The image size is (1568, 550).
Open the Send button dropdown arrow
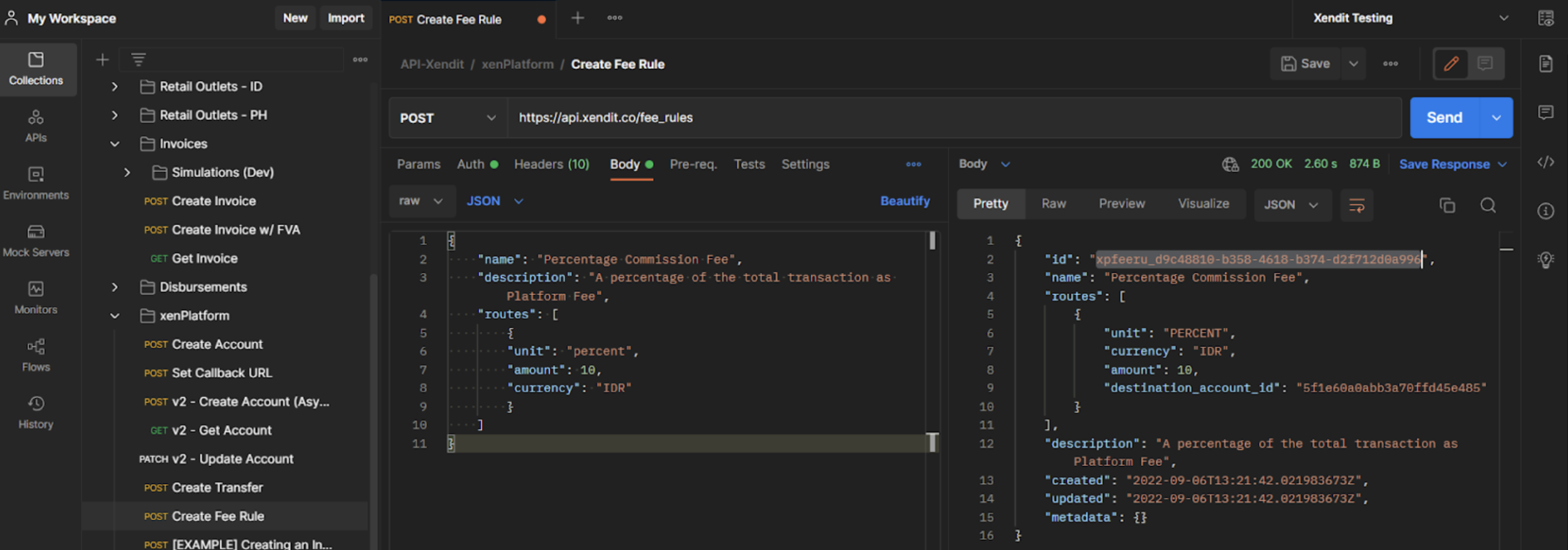pos(1496,118)
